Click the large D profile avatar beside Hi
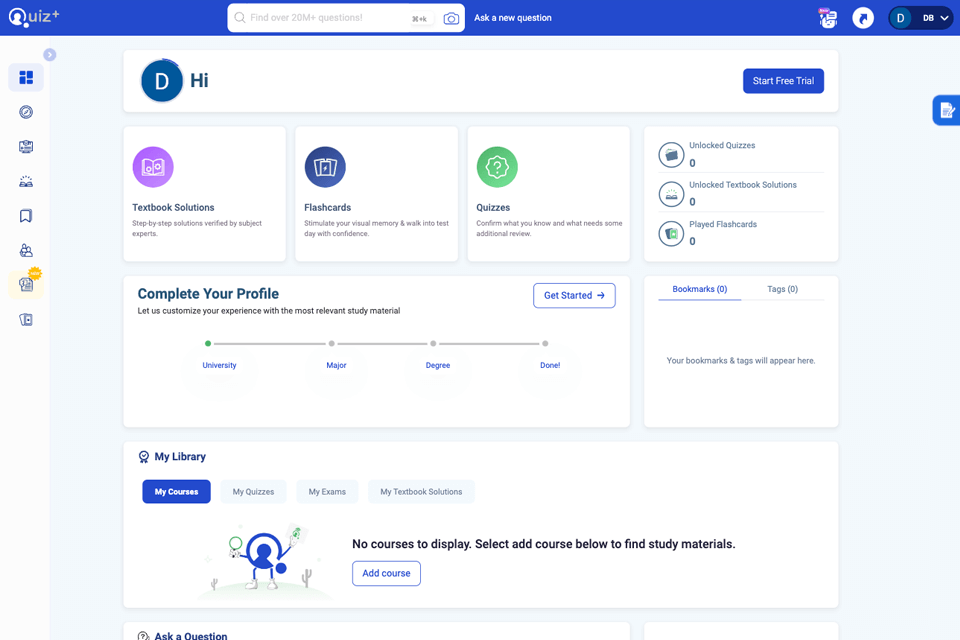 [x=162, y=81]
